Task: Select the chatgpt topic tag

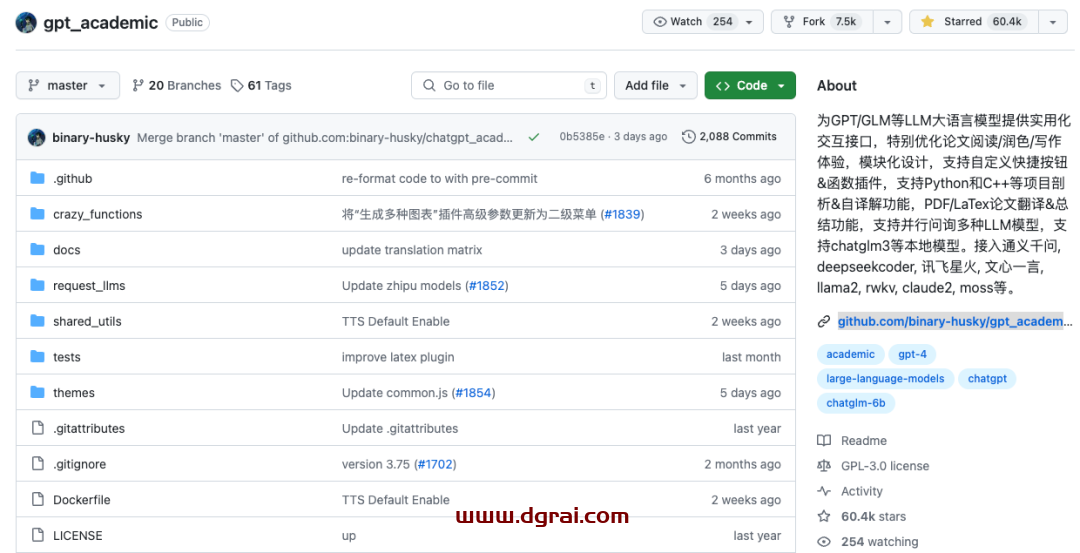Action: coord(987,378)
